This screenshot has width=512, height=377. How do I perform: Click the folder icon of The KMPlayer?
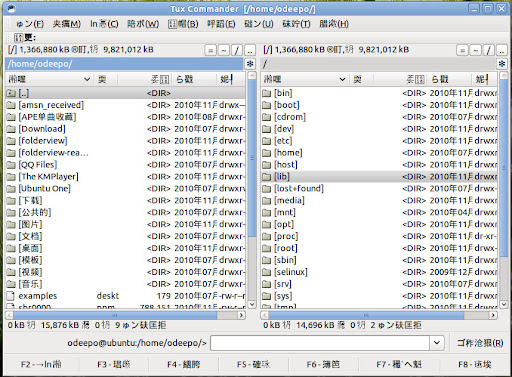tap(11, 177)
